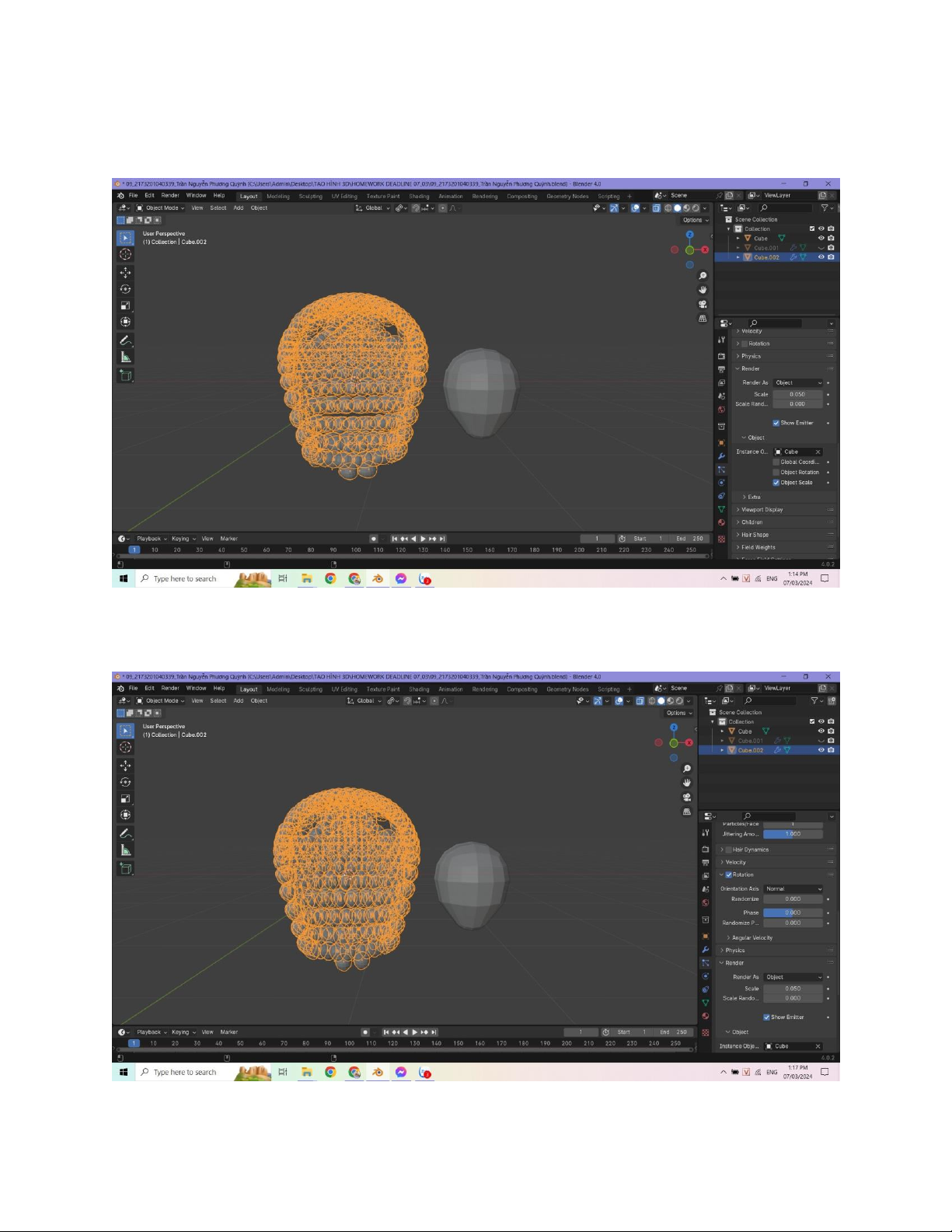Click the zoom magnifier icon in the upper viewport
The image size is (952, 1232).
(703, 276)
